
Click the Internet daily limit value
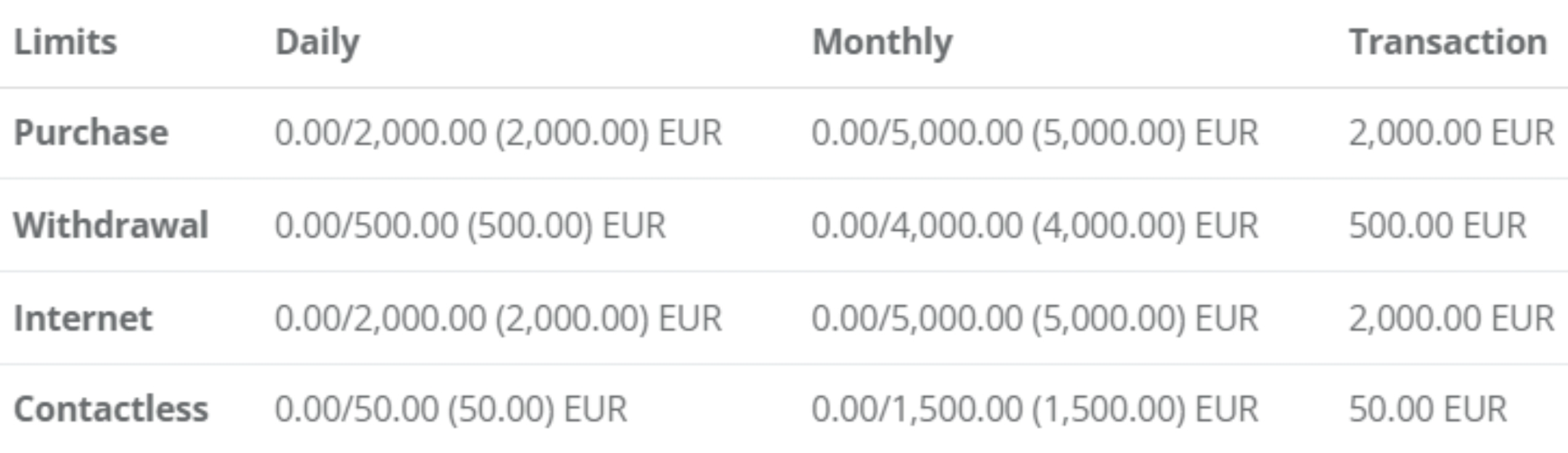click(x=498, y=319)
